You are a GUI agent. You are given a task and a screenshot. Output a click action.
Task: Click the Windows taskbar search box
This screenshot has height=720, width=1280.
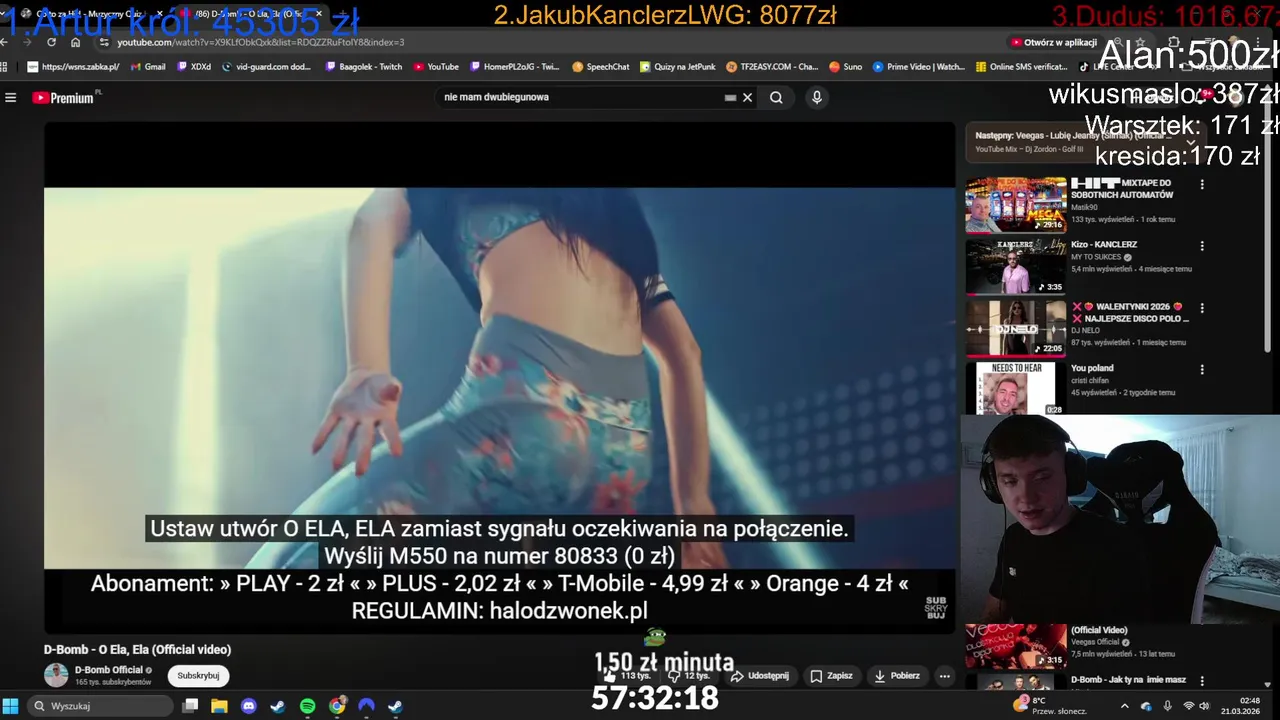(99, 706)
